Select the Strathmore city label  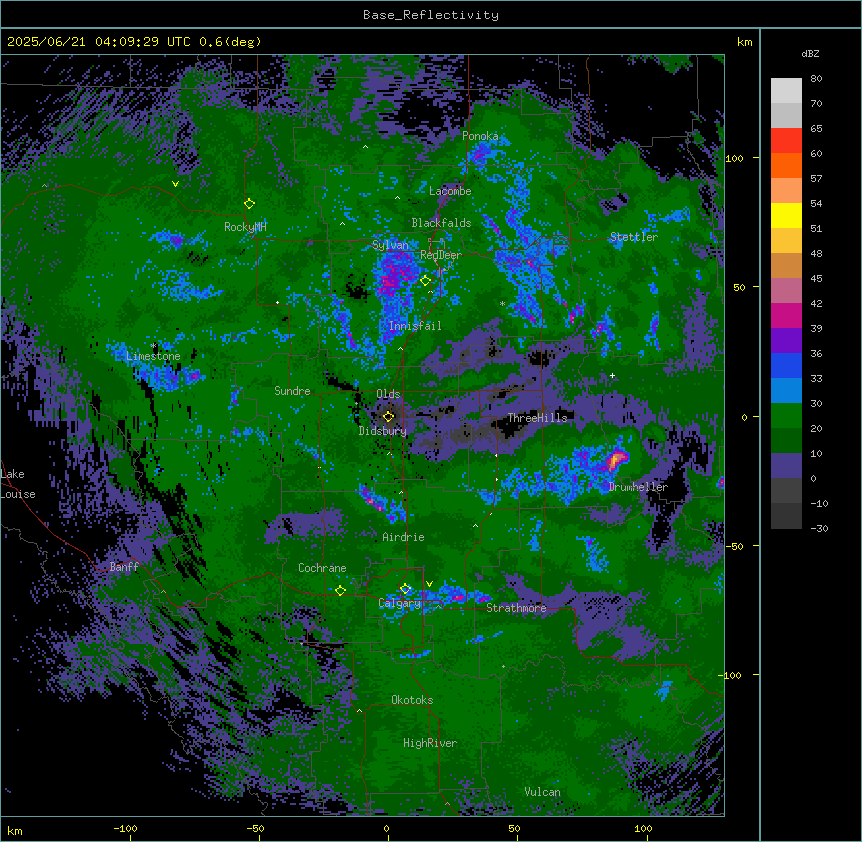(x=516, y=608)
